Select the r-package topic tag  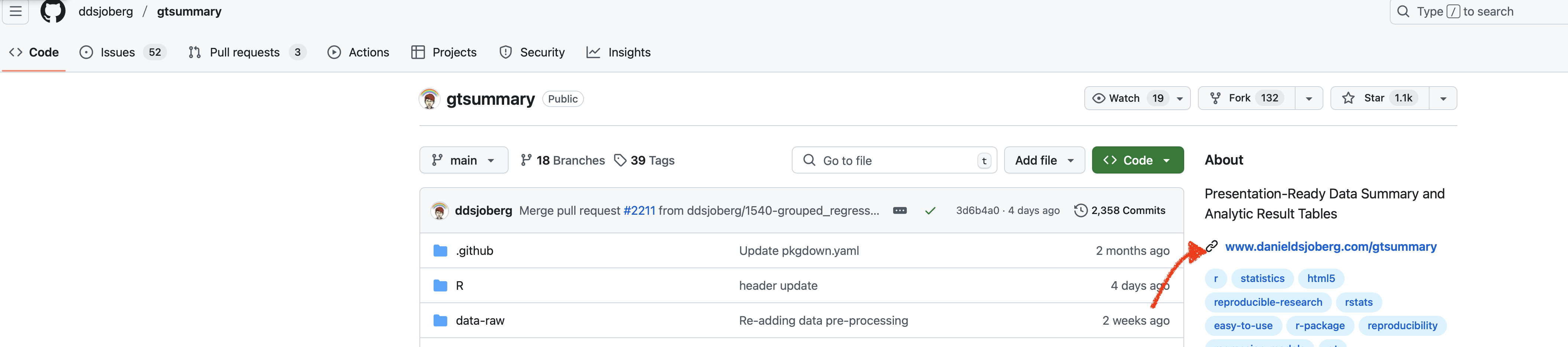tap(1320, 326)
